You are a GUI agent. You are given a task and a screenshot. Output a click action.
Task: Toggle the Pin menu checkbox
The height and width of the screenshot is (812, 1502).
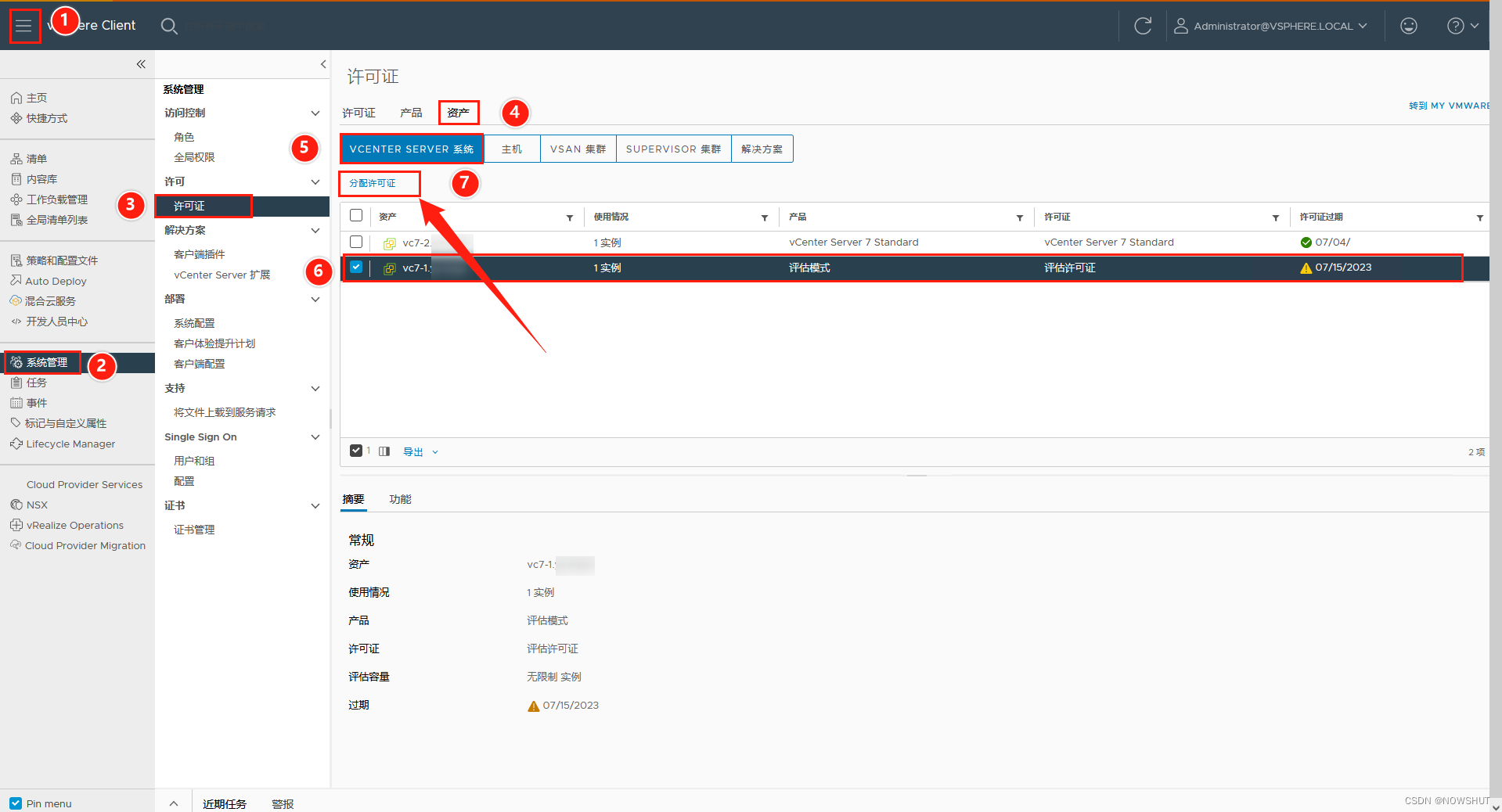[16, 803]
